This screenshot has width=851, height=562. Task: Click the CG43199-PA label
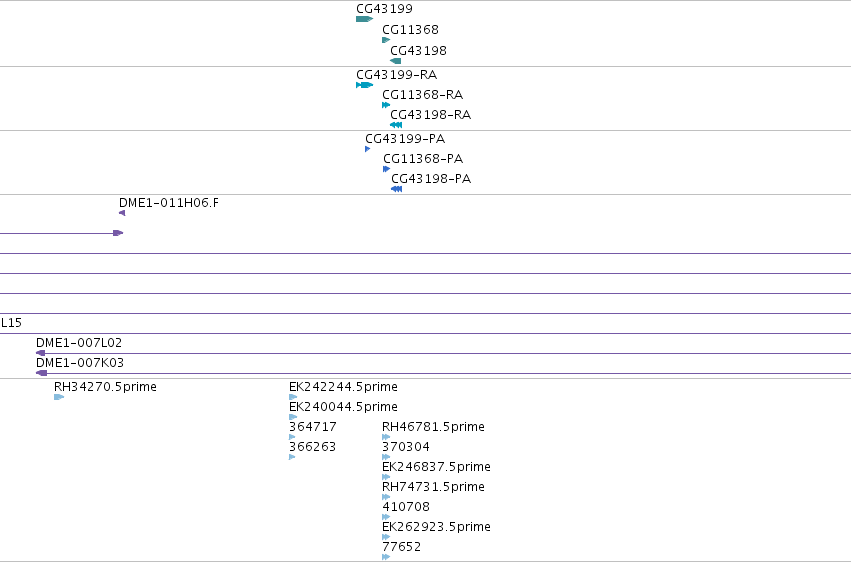pyautogui.click(x=405, y=139)
